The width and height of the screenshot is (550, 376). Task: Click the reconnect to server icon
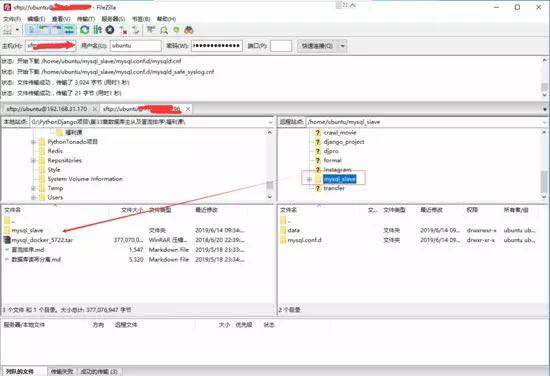135,30
